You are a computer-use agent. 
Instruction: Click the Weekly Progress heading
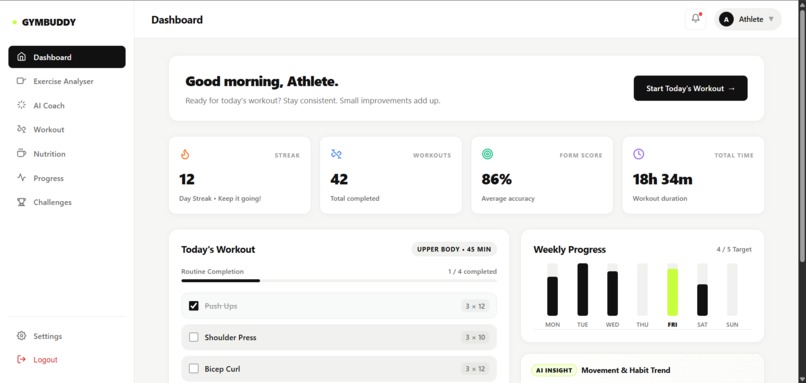pos(570,249)
